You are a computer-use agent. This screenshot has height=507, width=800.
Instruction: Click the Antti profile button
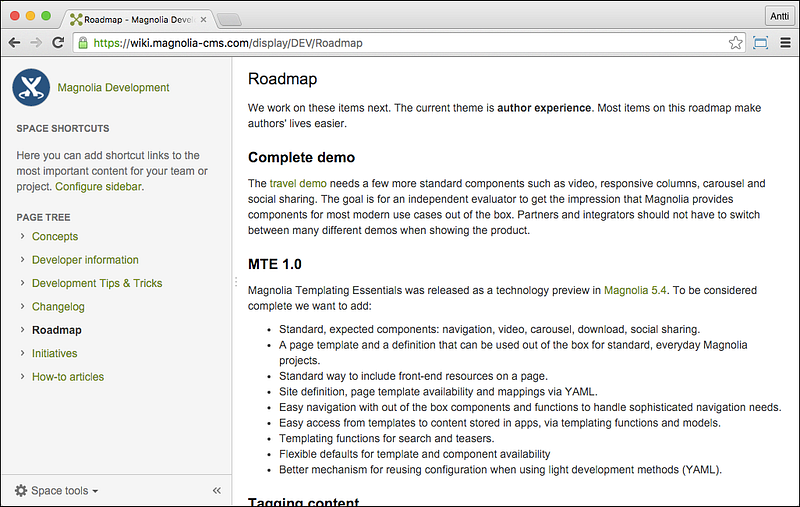tap(779, 16)
